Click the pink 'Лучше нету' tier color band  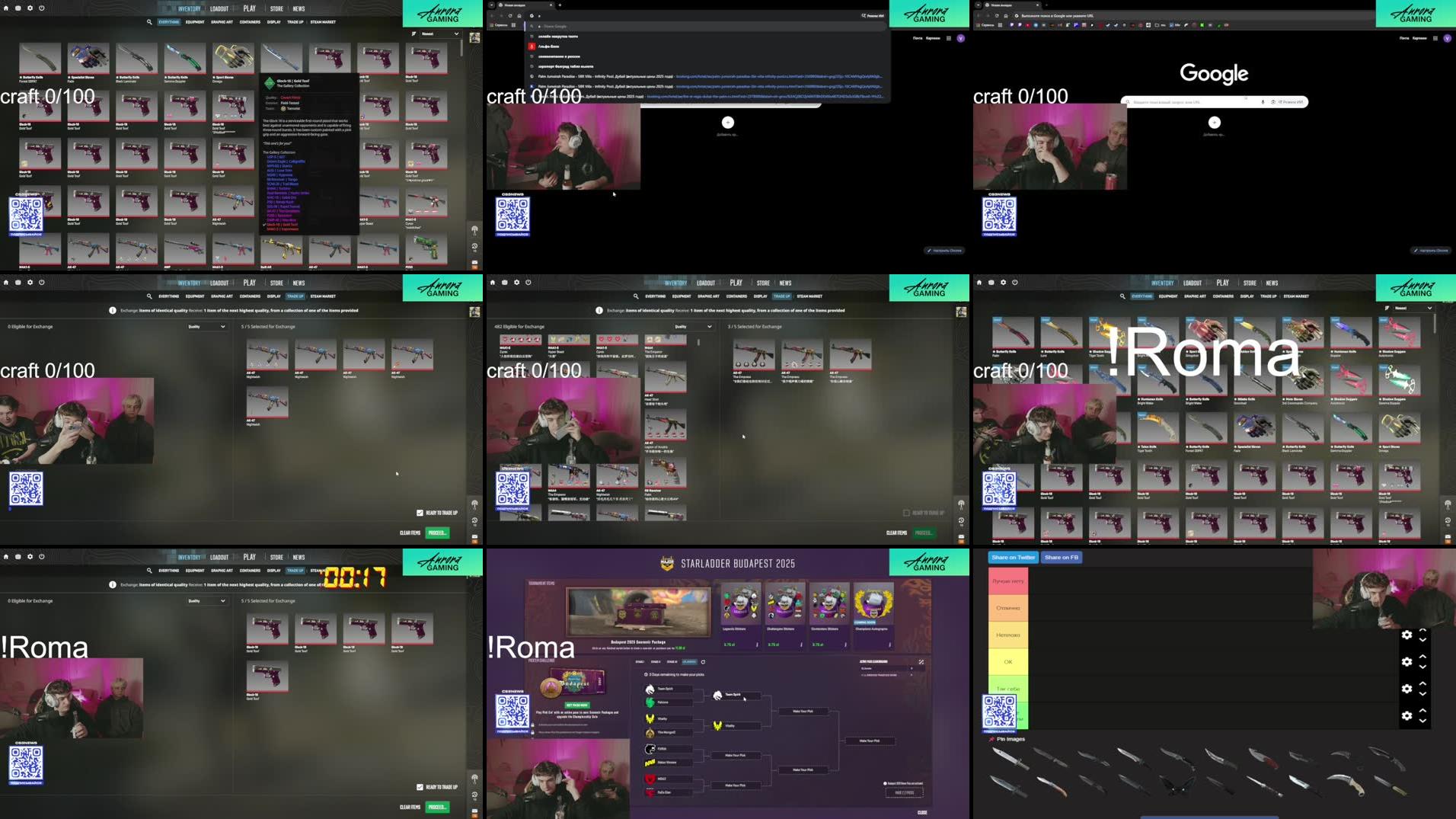[1007, 581]
